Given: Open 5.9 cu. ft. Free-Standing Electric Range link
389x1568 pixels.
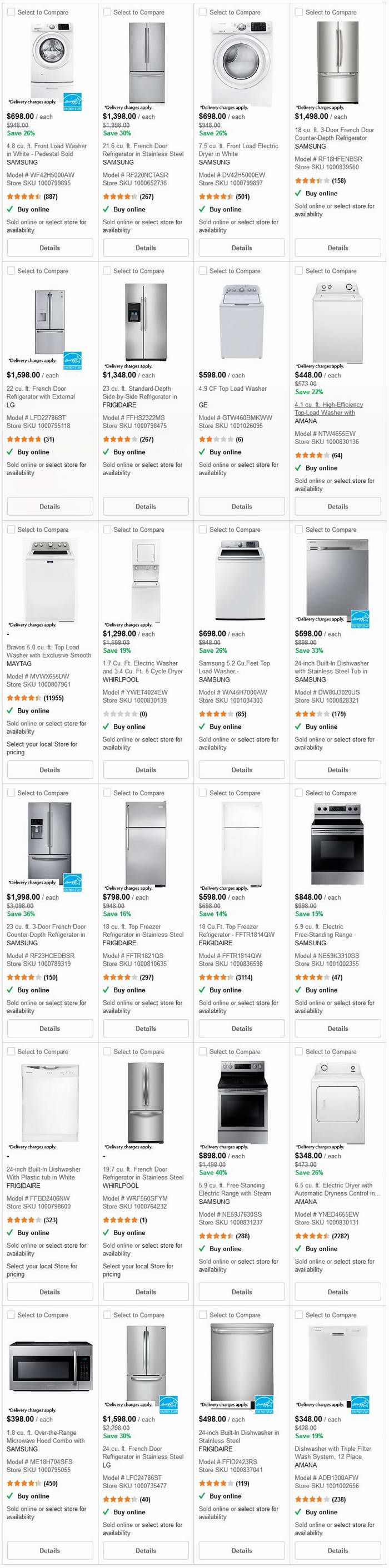Looking at the screenshot, I should click(x=238, y=1189).
